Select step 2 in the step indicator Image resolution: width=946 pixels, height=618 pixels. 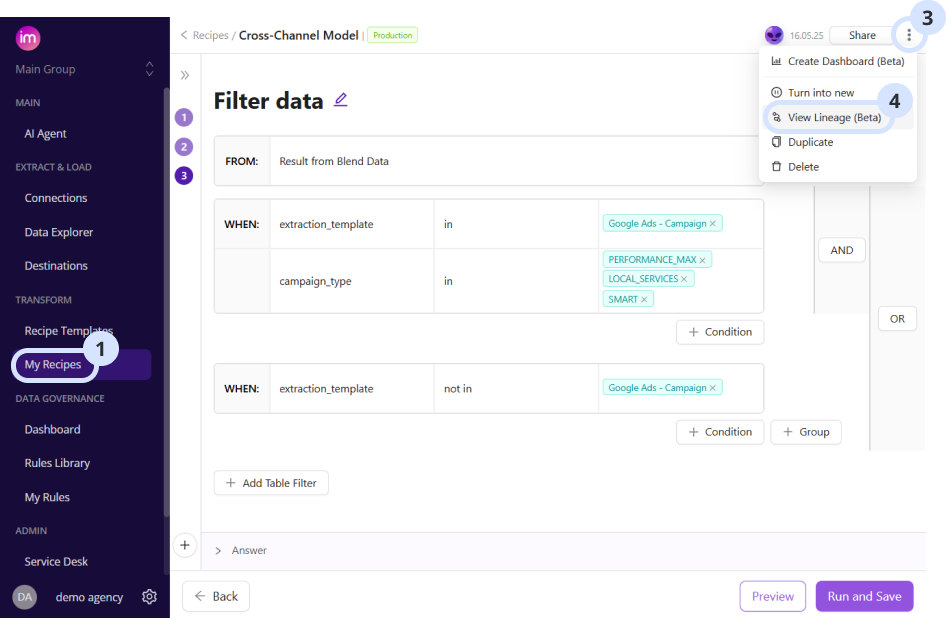185,146
